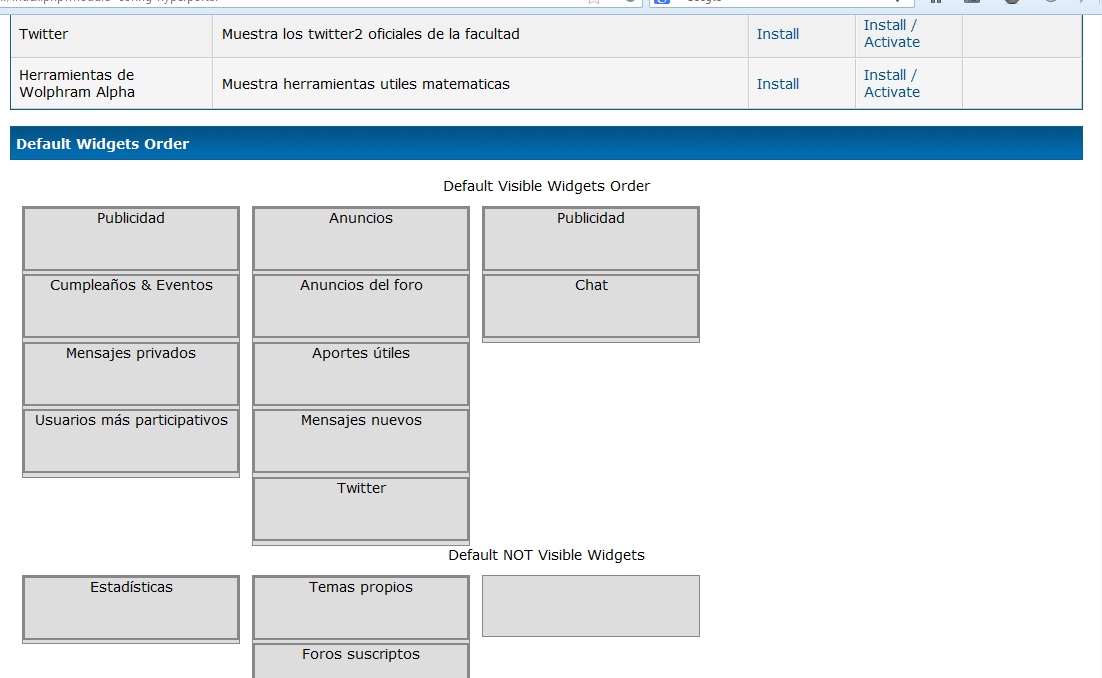Screen dimensions: 1102x678
Task: Click the empty box beside Temas propios
Action: tap(591, 606)
